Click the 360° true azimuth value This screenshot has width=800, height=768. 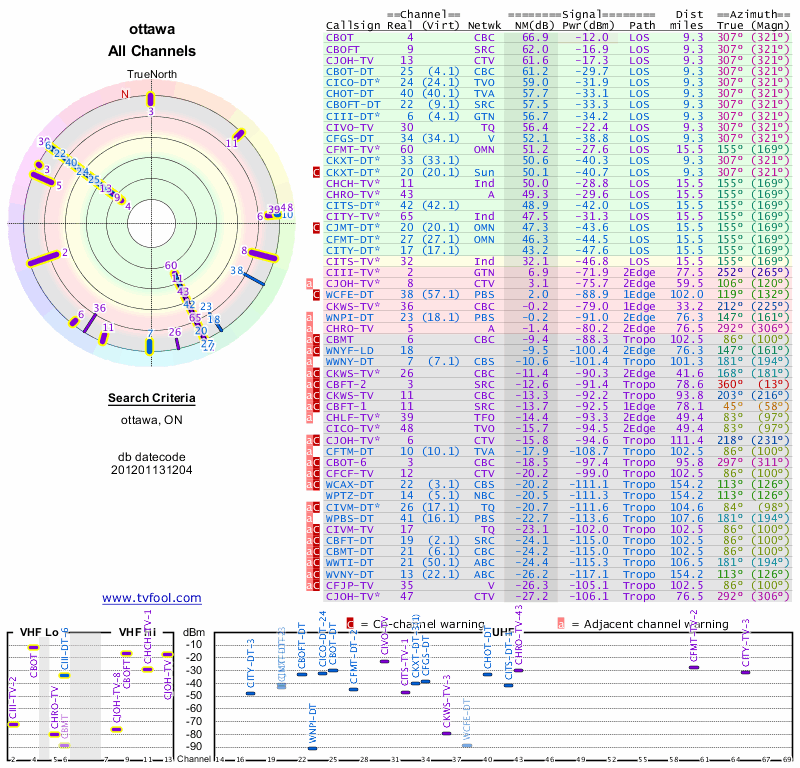pos(730,384)
